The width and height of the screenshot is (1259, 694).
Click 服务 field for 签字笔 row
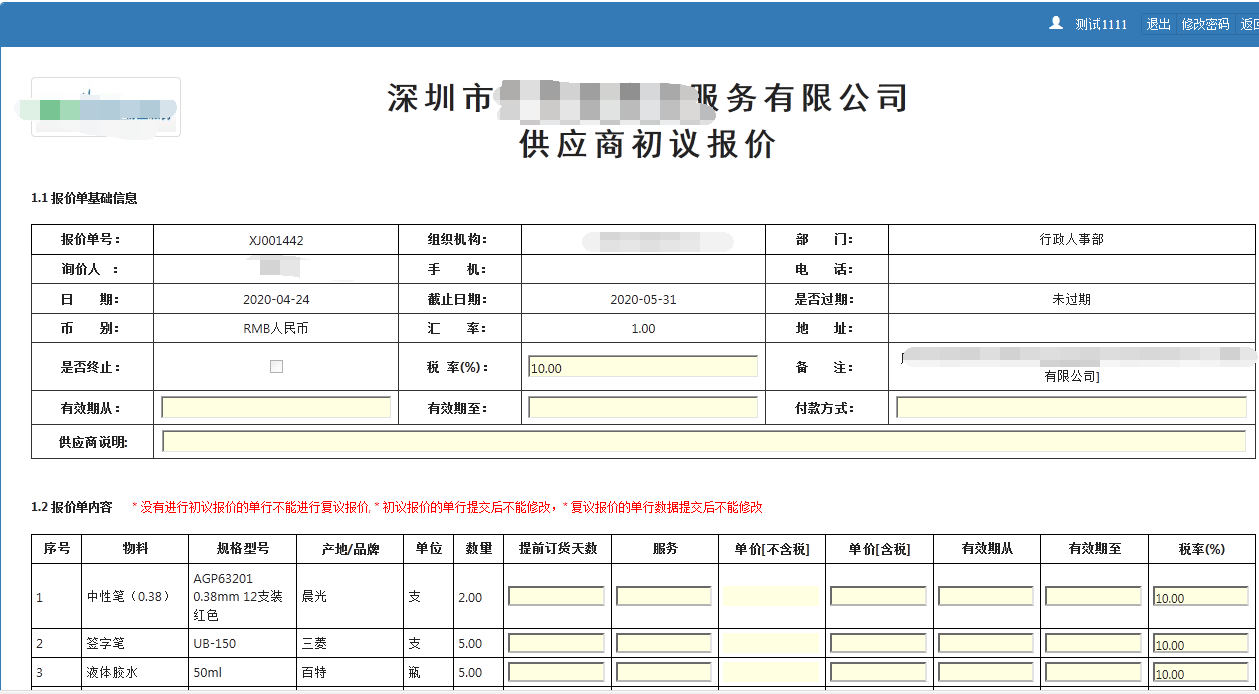point(664,643)
